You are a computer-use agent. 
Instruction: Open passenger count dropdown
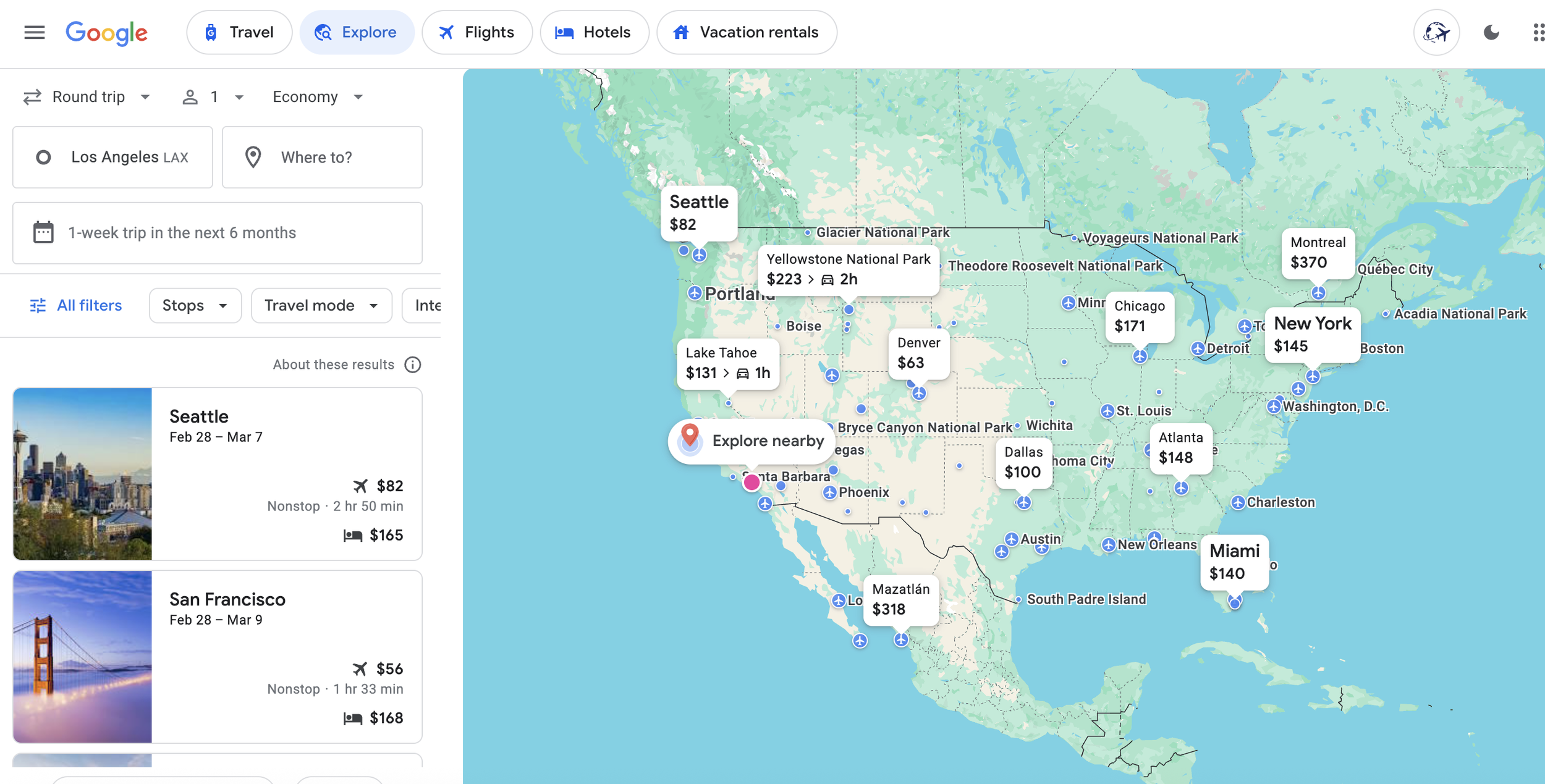213,97
